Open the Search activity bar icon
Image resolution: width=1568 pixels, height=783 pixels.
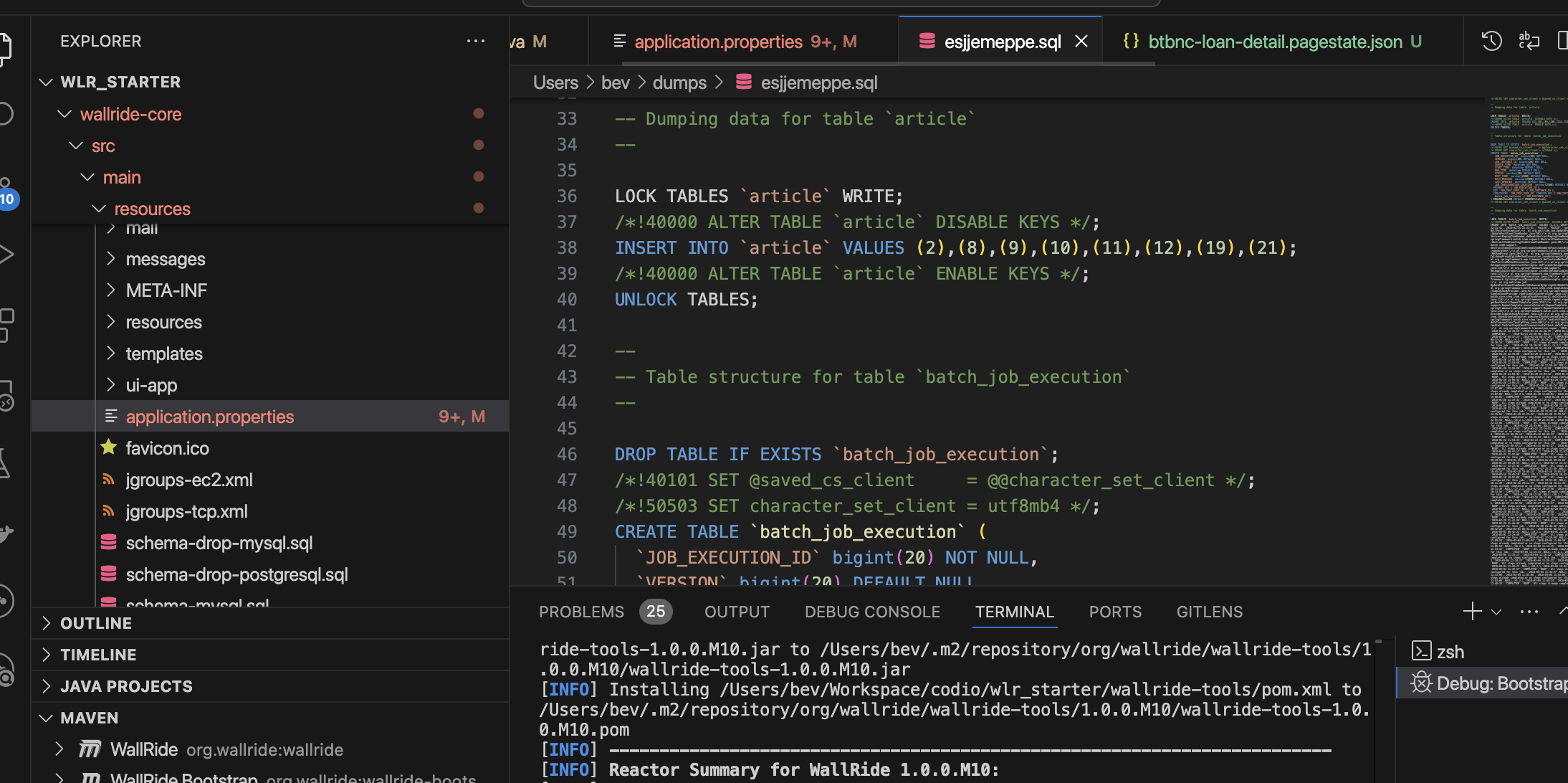click(6, 114)
